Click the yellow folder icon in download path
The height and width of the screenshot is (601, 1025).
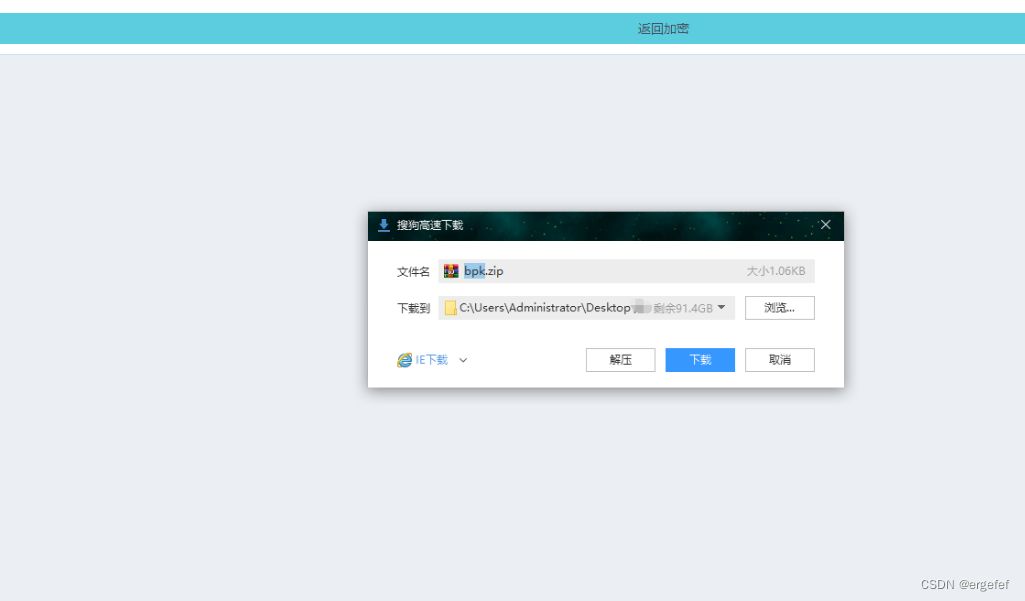451,308
